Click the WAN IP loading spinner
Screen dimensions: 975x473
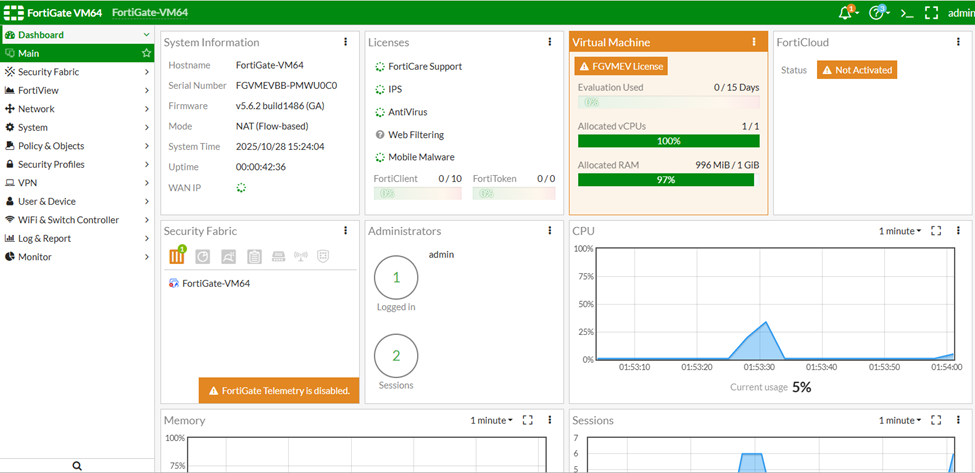pos(241,187)
